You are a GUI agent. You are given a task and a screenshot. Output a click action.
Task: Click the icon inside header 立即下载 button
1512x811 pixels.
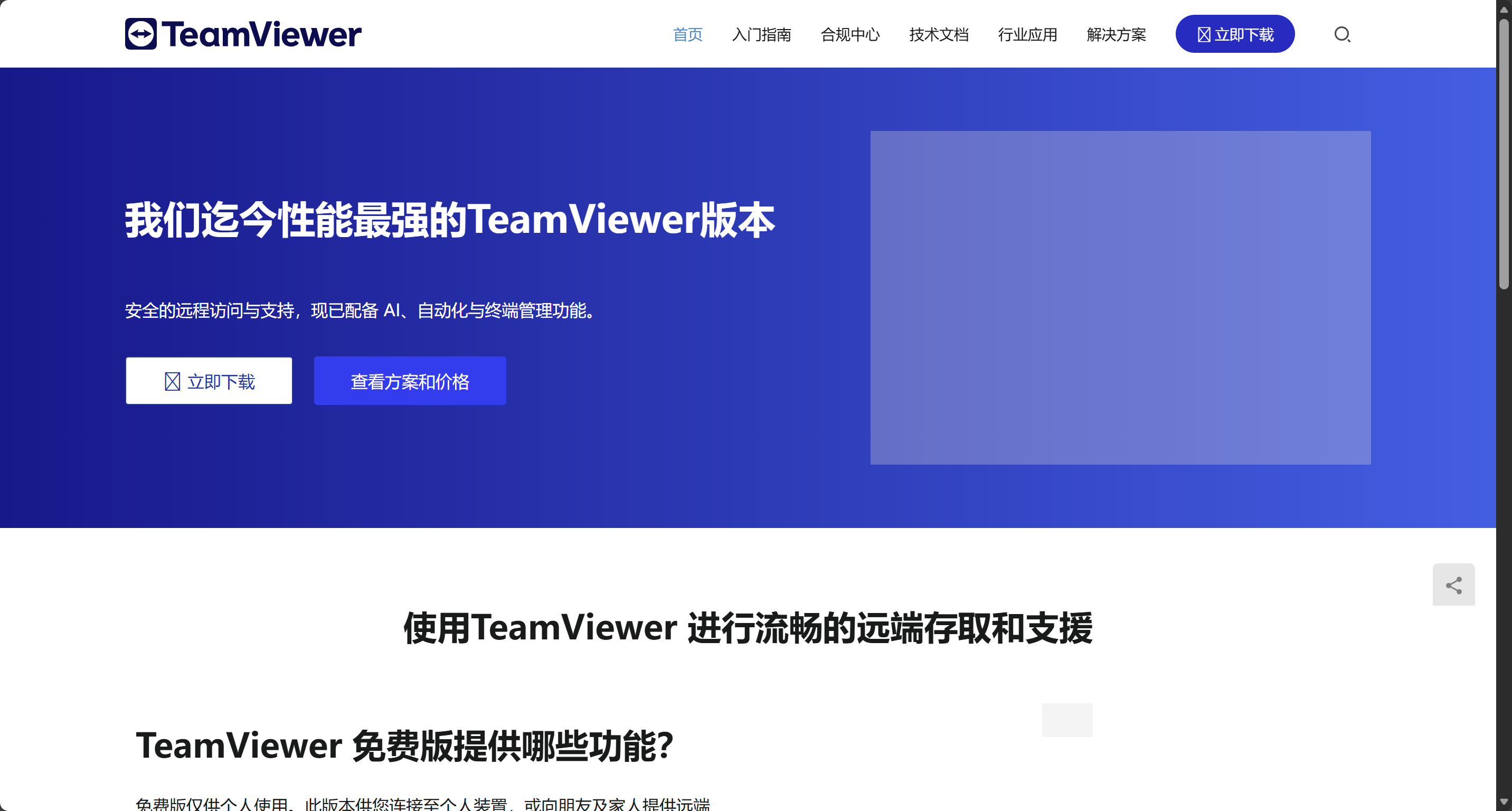tap(1204, 35)
